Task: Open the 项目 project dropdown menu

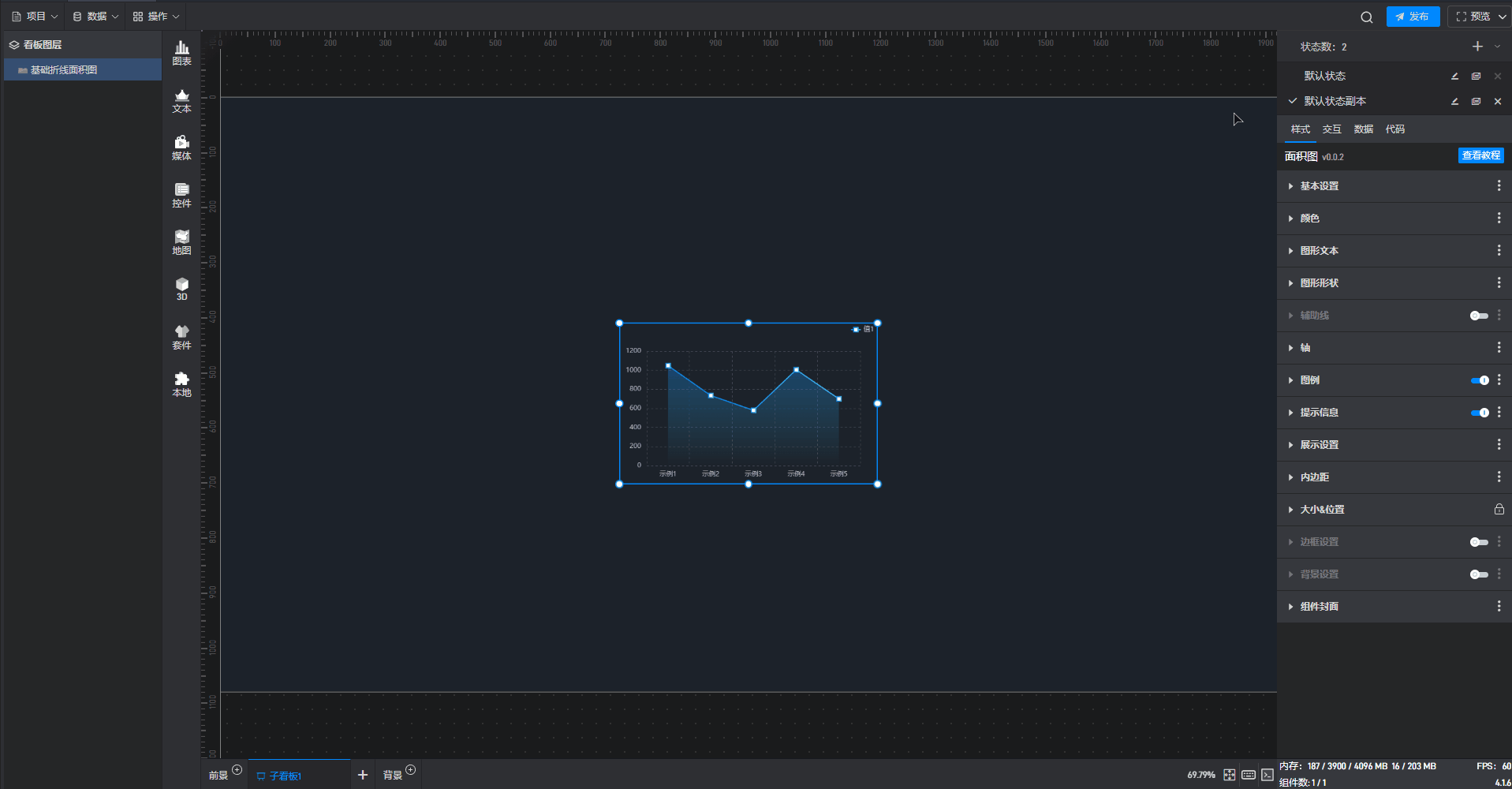Action: point(35,17)
